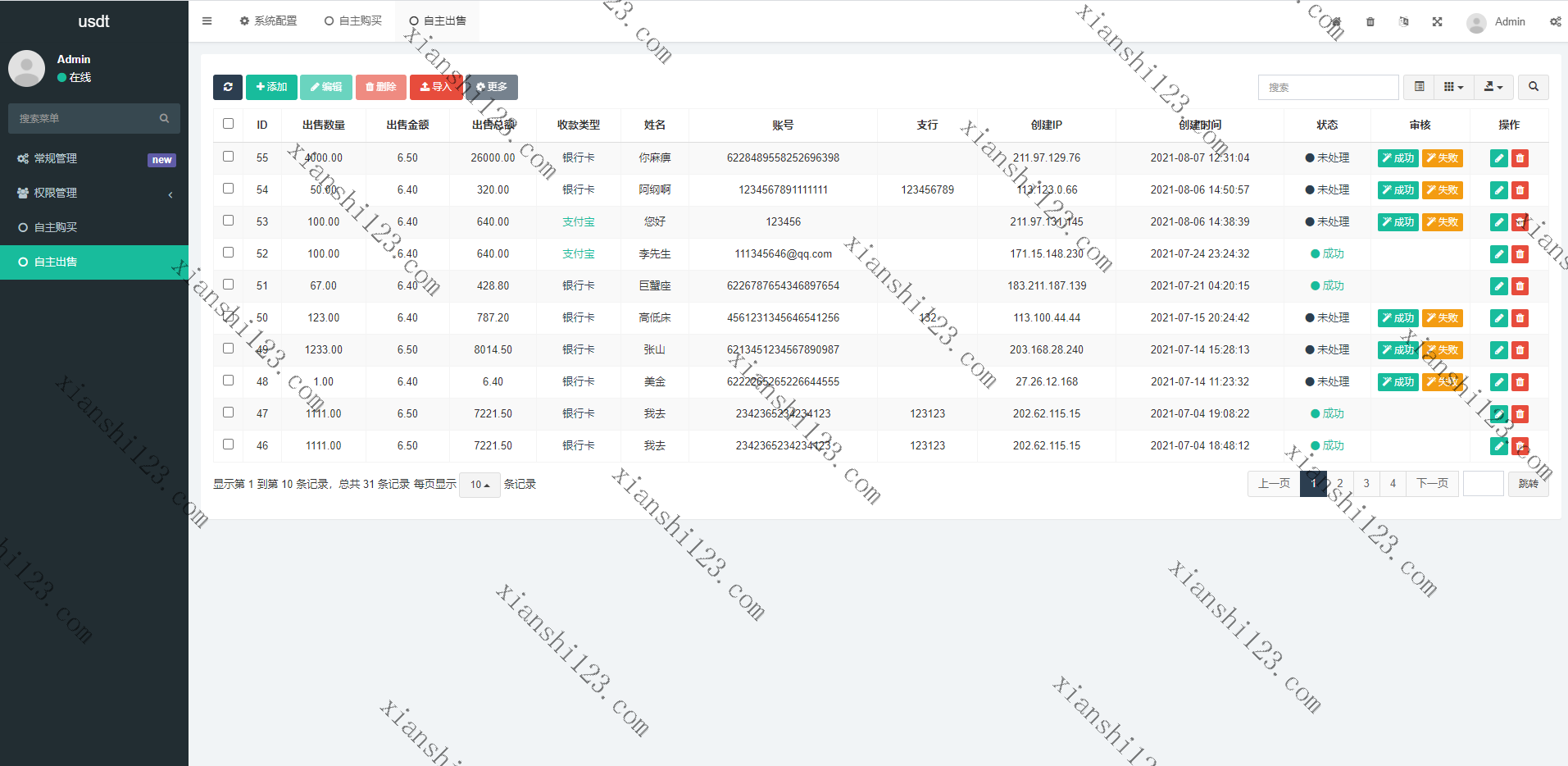Click the 支付宝 link for ID 53
The width and height of the screenshot is (1568, 766).
pos(579,222)
